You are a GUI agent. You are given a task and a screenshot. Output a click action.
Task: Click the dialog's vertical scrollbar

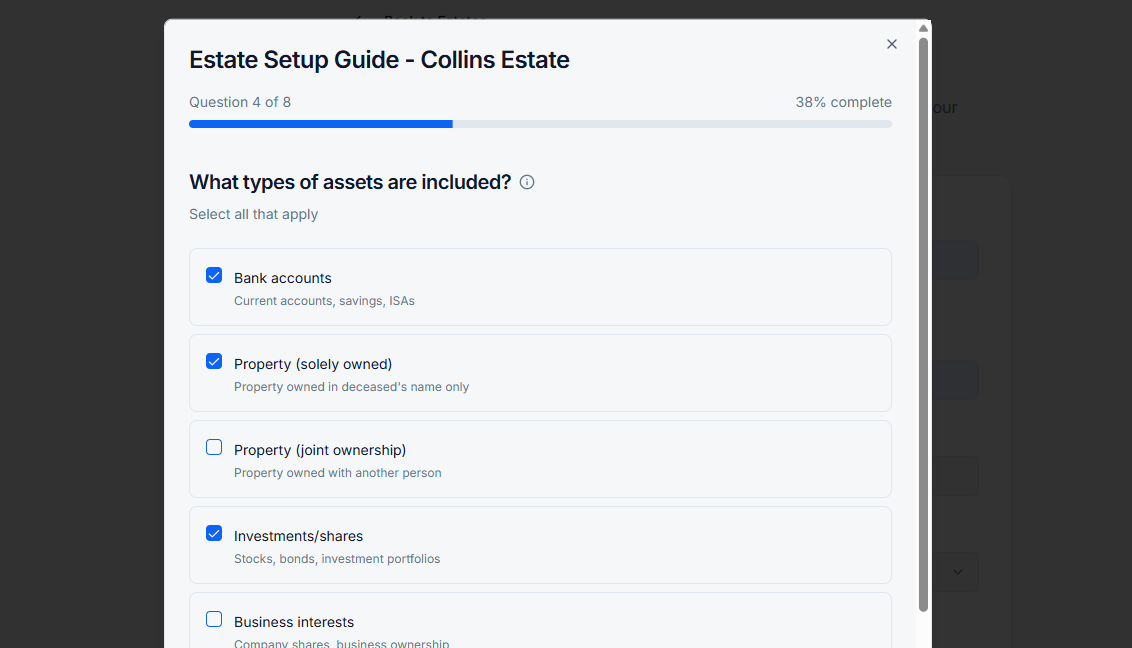pos(923,320)
